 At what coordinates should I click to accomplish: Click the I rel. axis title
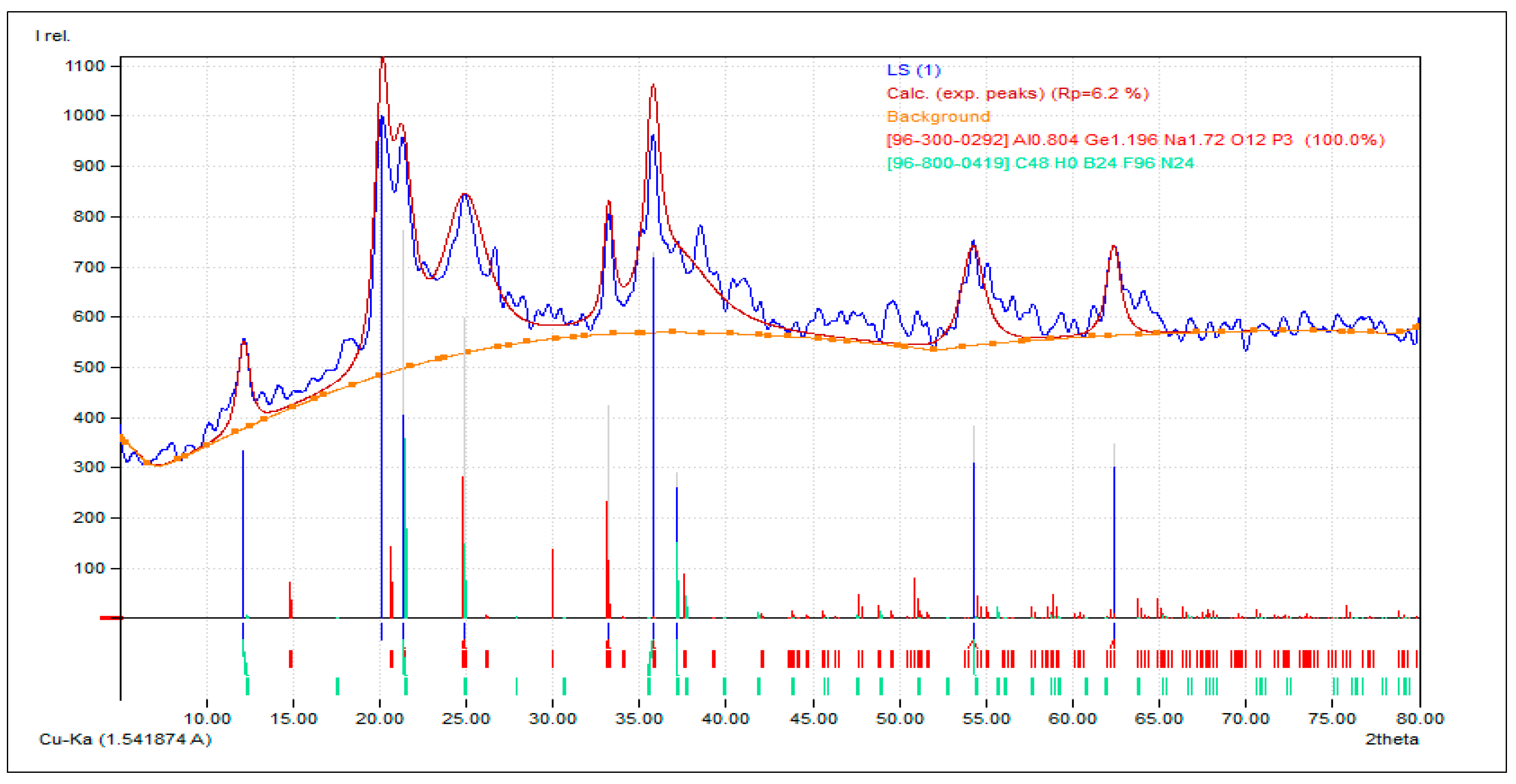pyautogui.click(x=52, y=36)
